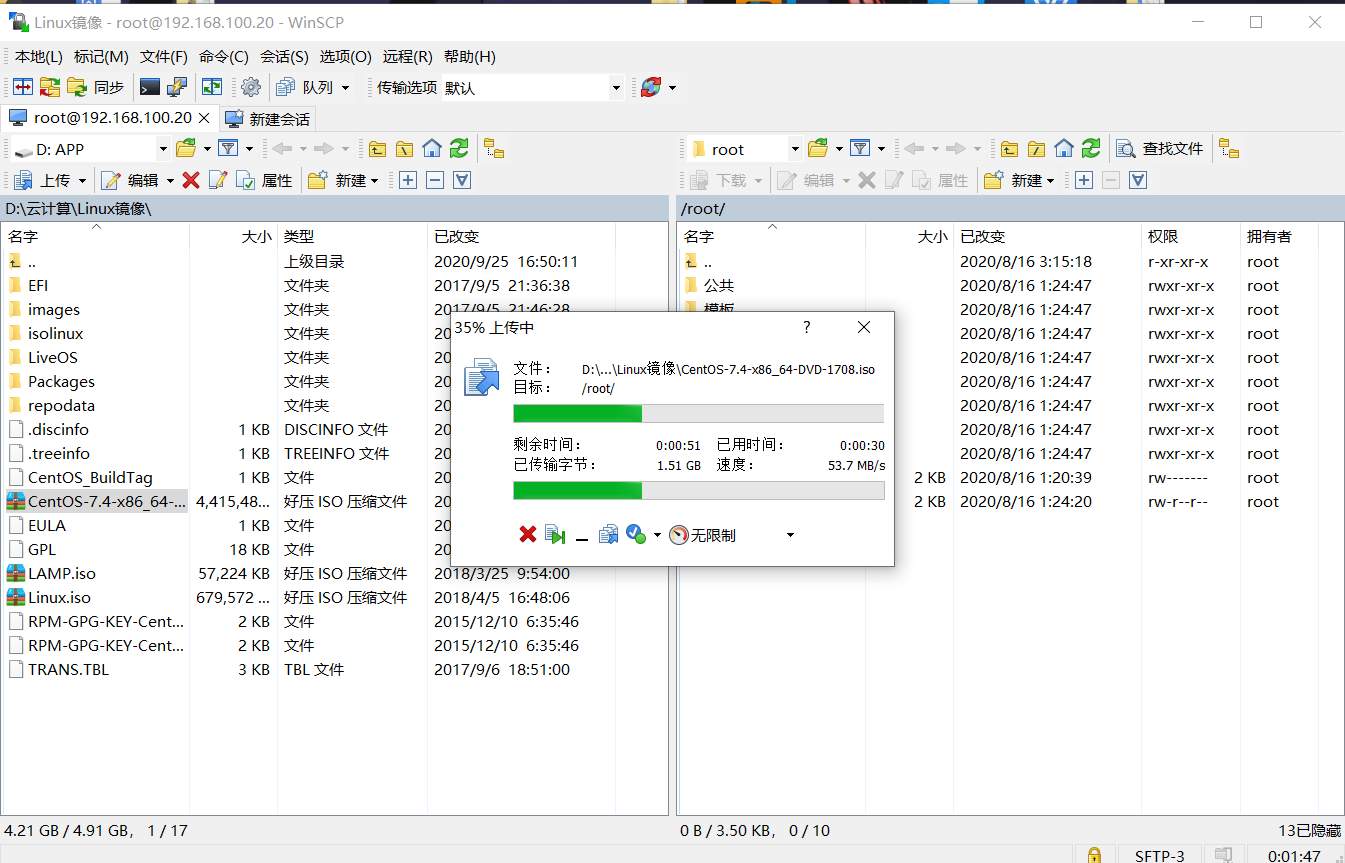Open the 命令(C) menu

point(224,57)
